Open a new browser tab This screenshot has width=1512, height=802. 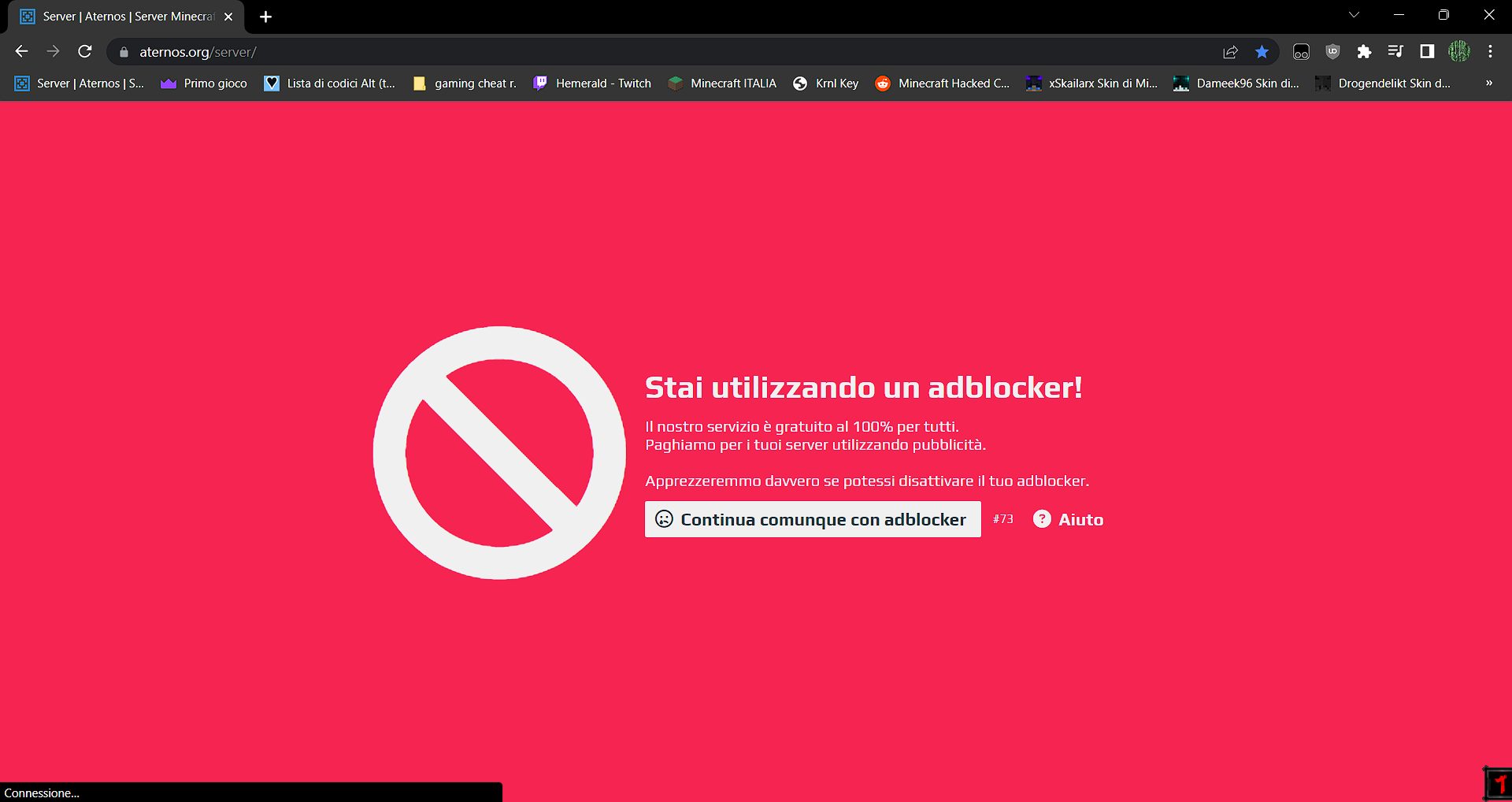265,17
